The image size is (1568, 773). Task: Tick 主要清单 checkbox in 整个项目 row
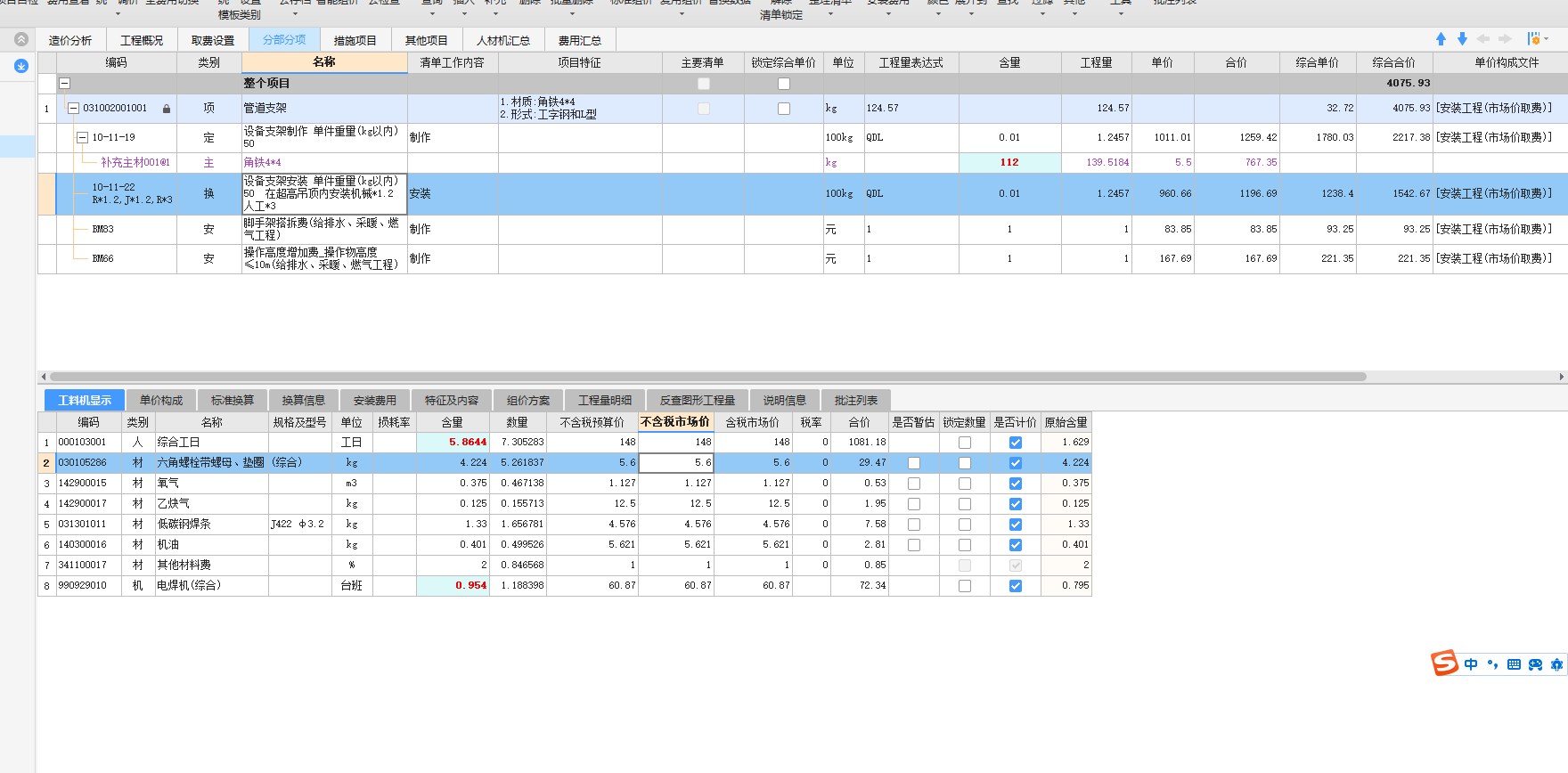(x=704, y=84)
